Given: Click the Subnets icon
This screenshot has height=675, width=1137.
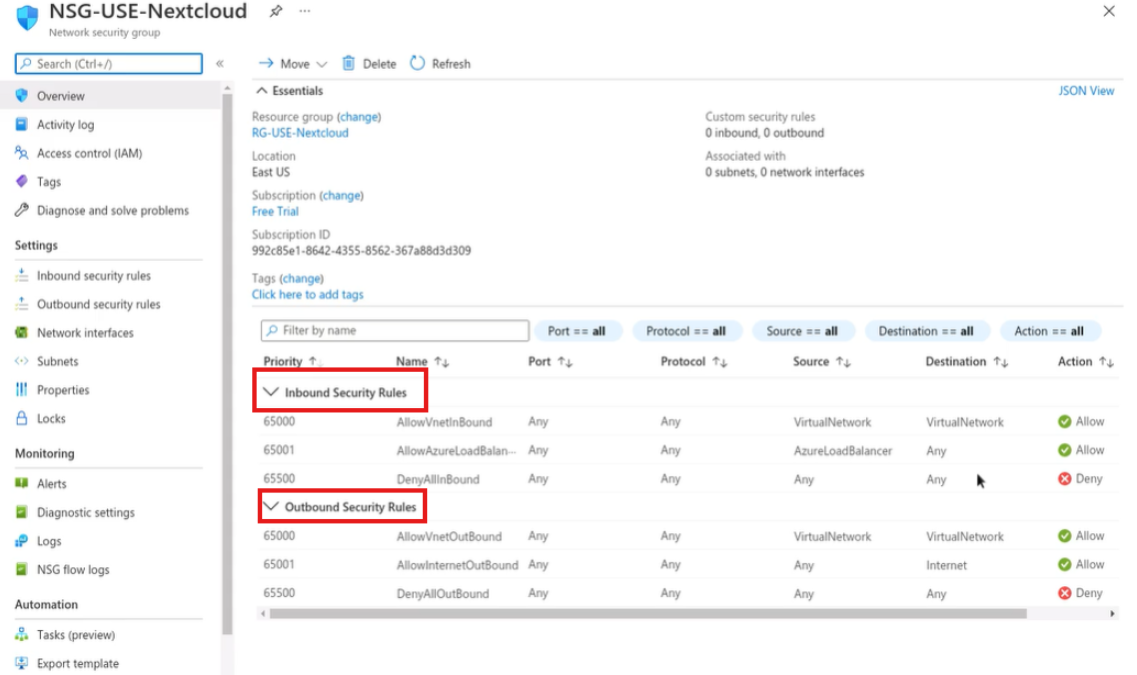Looking at the screenshot, I should pos(22,361).
